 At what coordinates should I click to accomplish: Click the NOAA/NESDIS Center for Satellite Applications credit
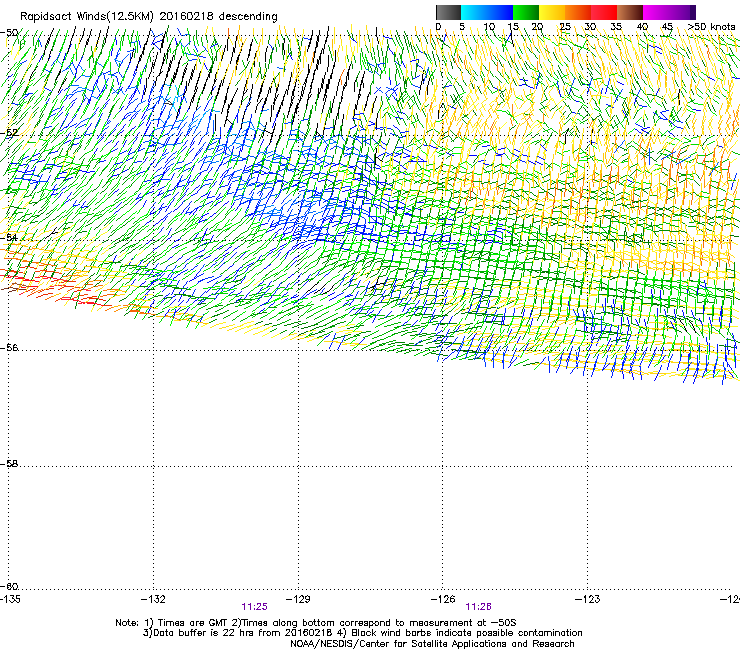coord(432,644)
